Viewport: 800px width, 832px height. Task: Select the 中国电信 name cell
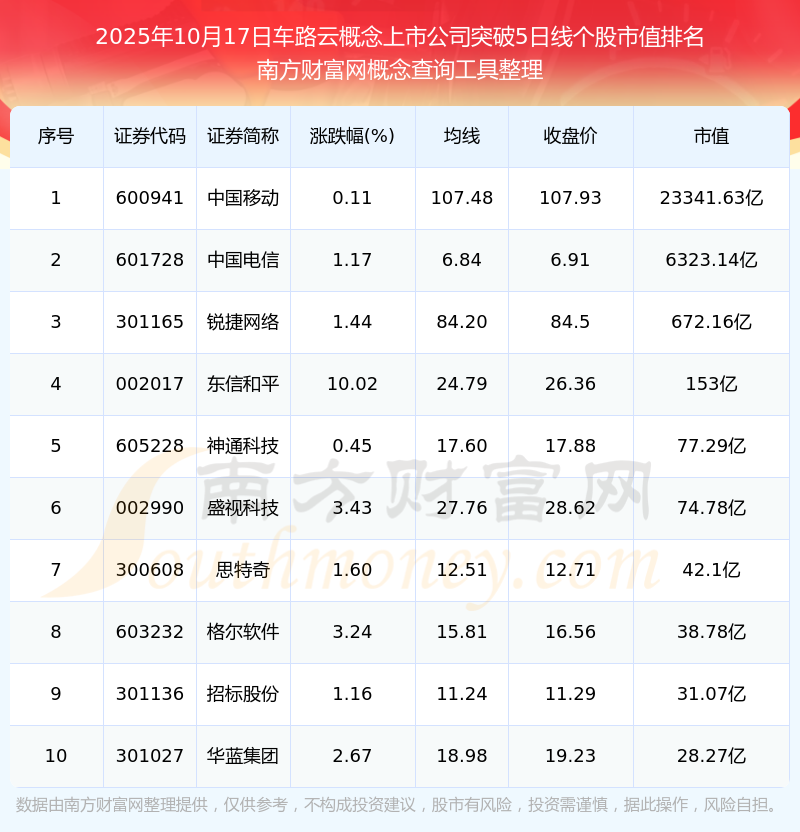(243, 260)
